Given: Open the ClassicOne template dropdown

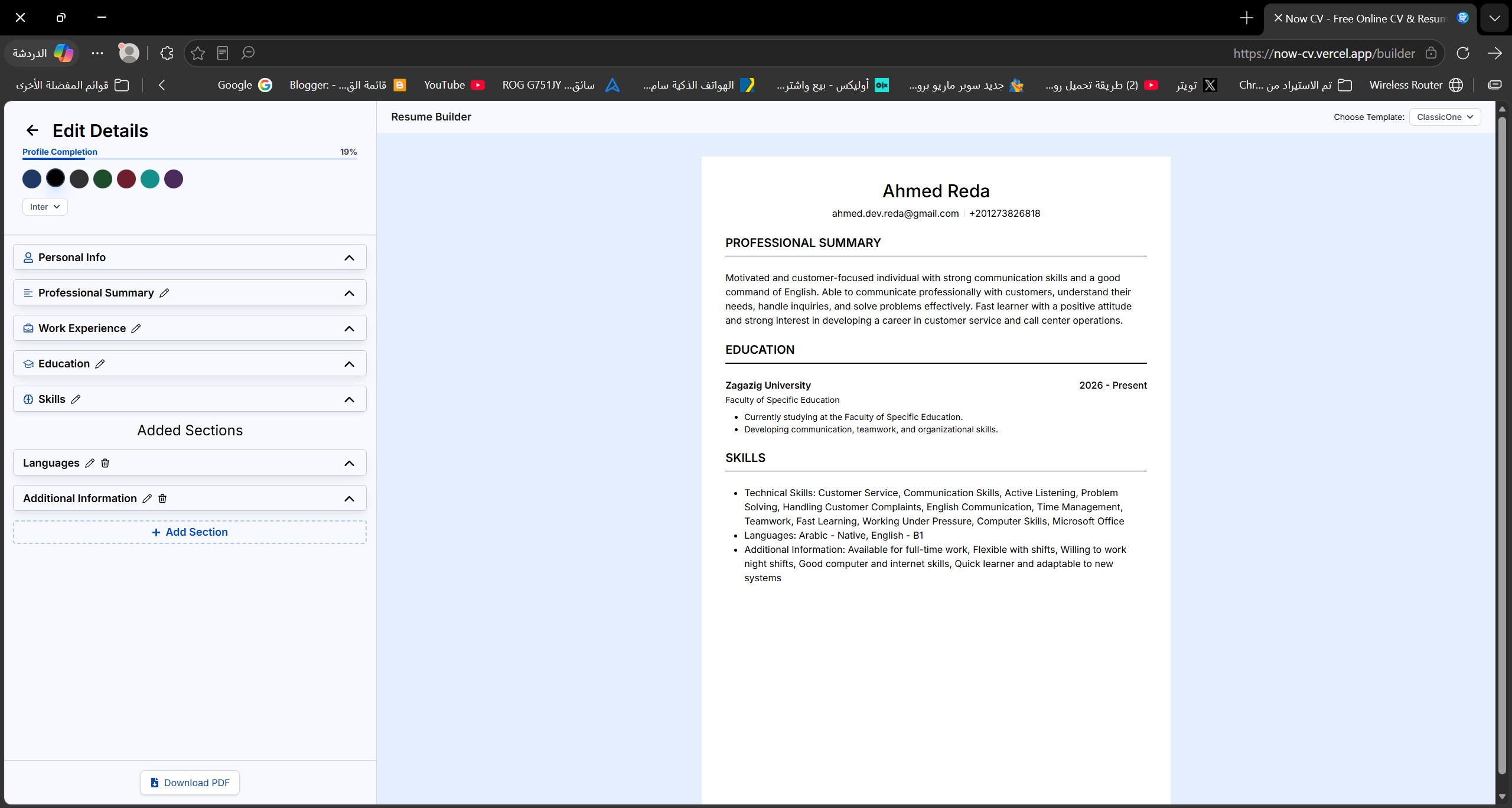Looking at the screenshot, I should point(1445,117).
